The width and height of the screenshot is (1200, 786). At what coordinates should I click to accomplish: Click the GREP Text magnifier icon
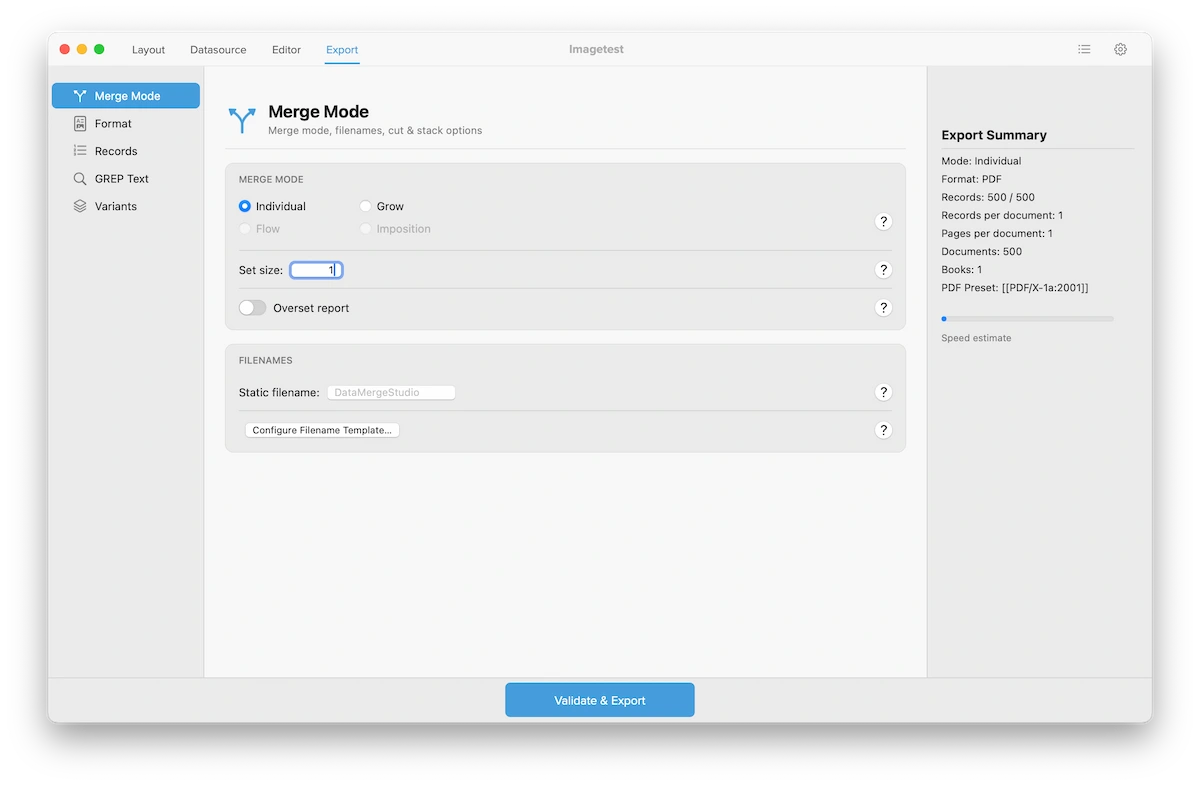[80, 179]
